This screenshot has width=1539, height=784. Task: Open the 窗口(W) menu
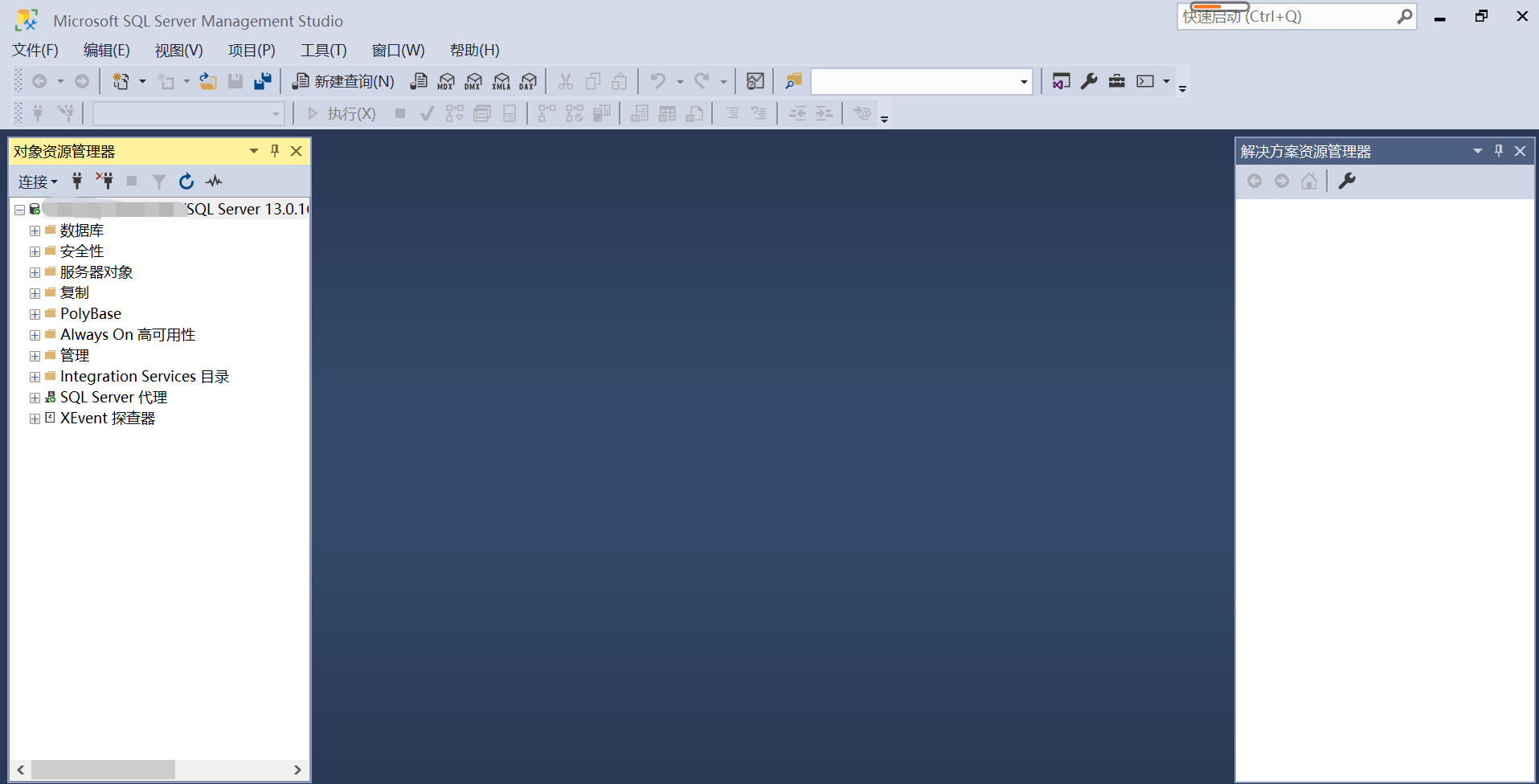[x=399, y=51]
